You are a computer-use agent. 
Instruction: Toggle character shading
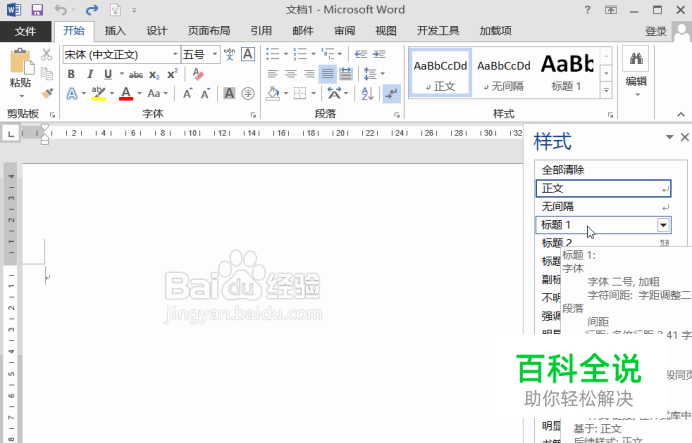tap(229, 94)
